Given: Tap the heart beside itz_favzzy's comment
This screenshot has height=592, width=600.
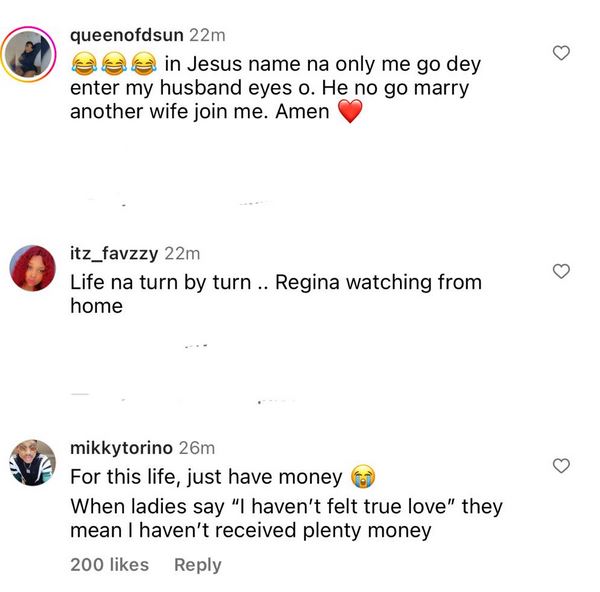Looking at the screenshot, I should click(x=561, y=271).
